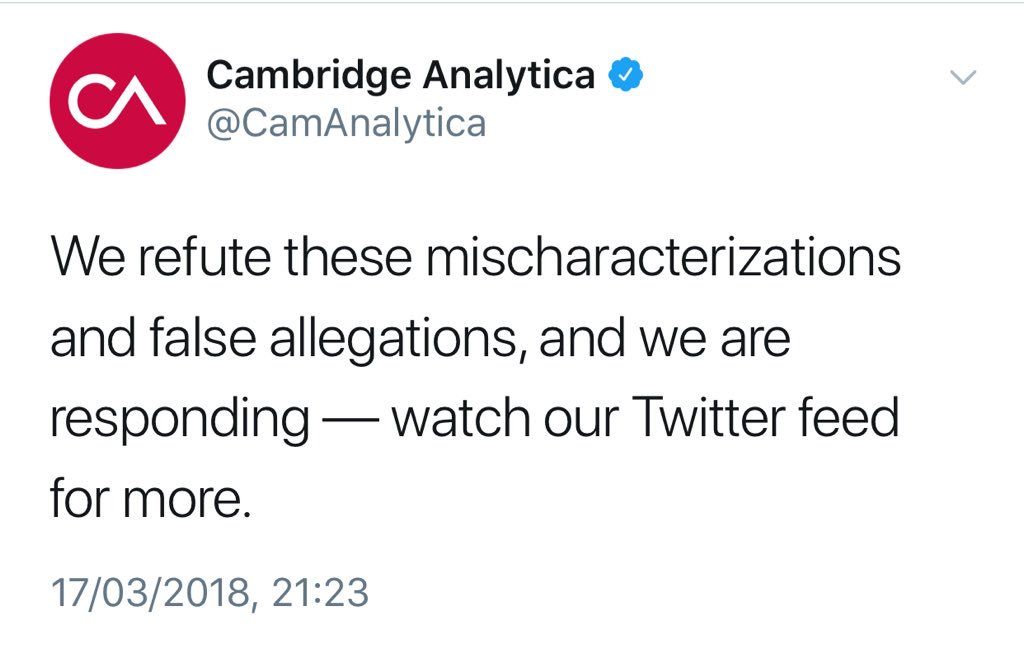
Task: Click the word "Cambridge" in the display name
Action: point(306,75)
